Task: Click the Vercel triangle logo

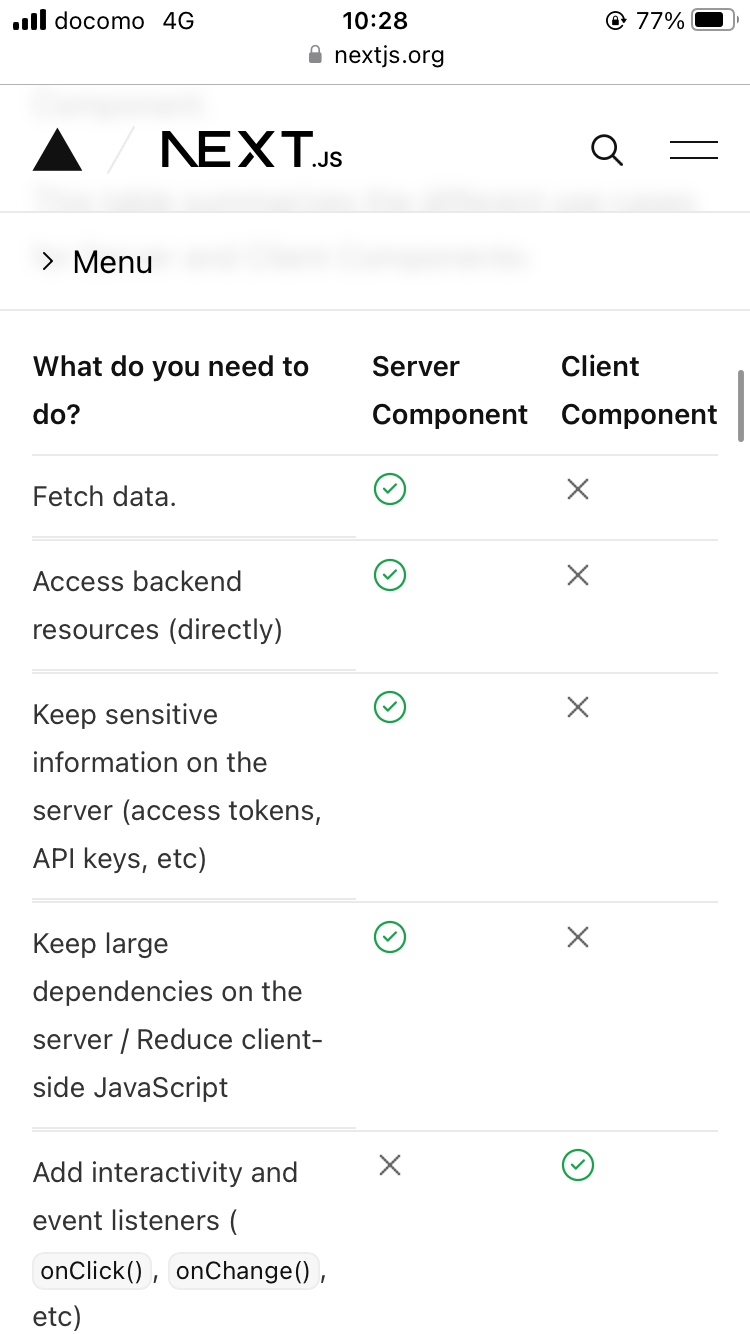Action: pos(58,150)
